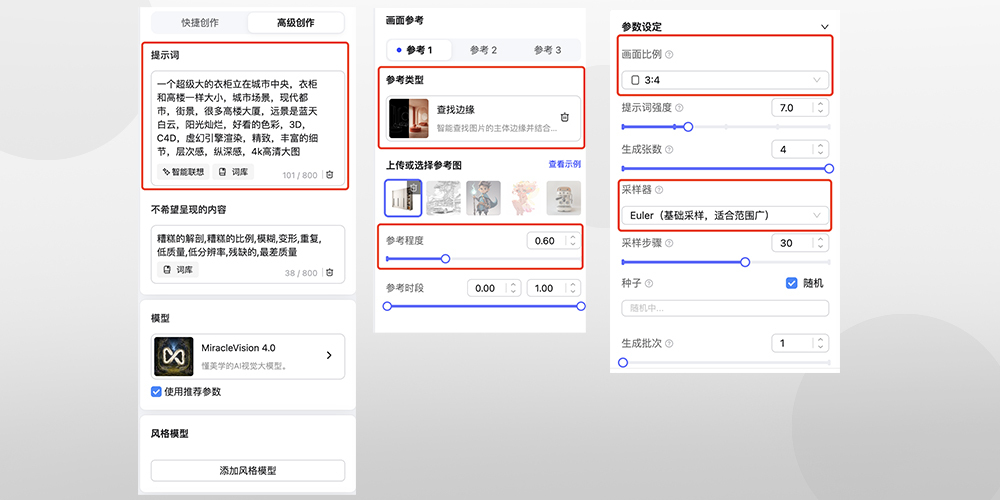This screenshot has width=1000, height=500.
Task: Click the 参考时段 slider's left handle
Action: (387, 306)
